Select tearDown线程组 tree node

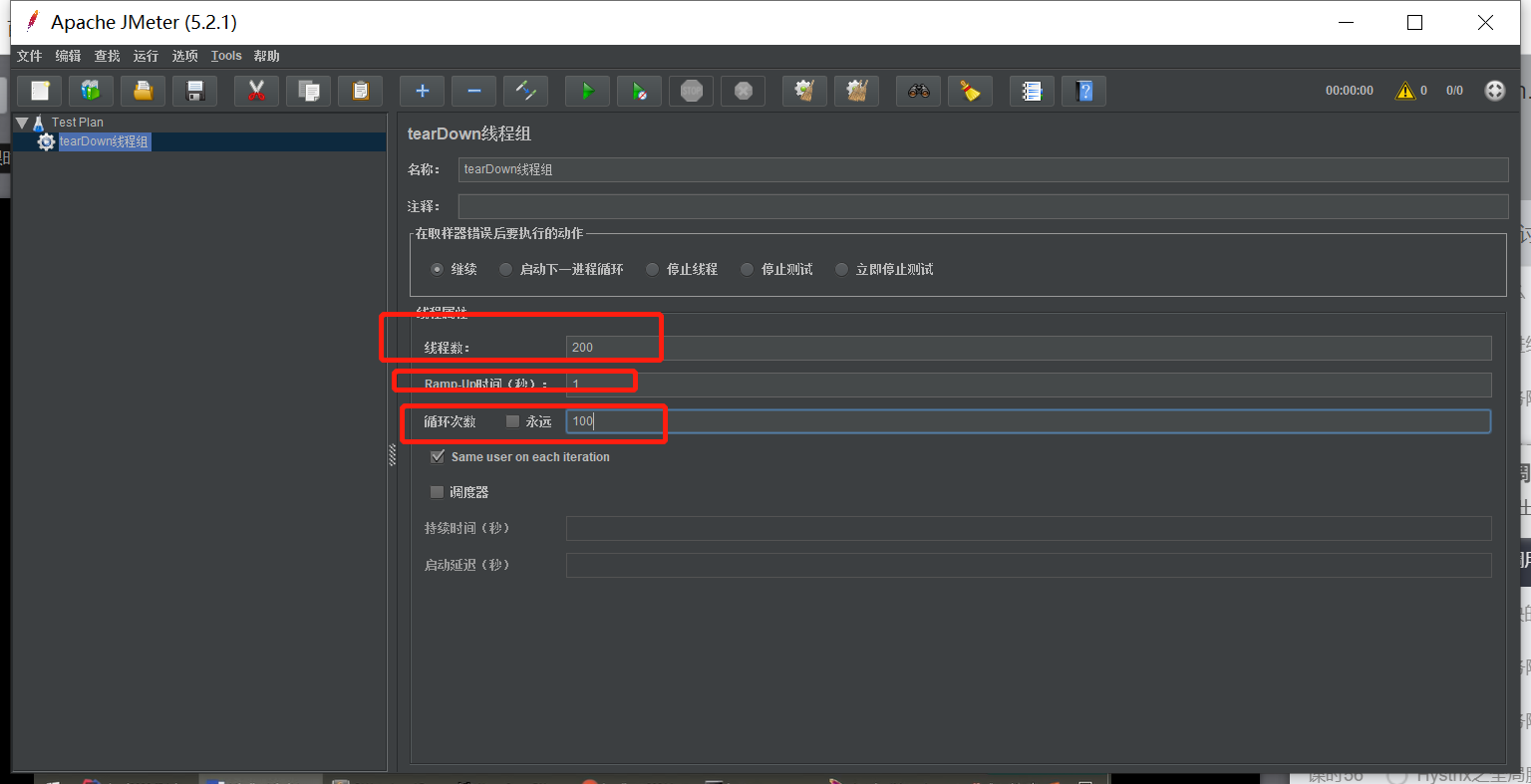104,141
